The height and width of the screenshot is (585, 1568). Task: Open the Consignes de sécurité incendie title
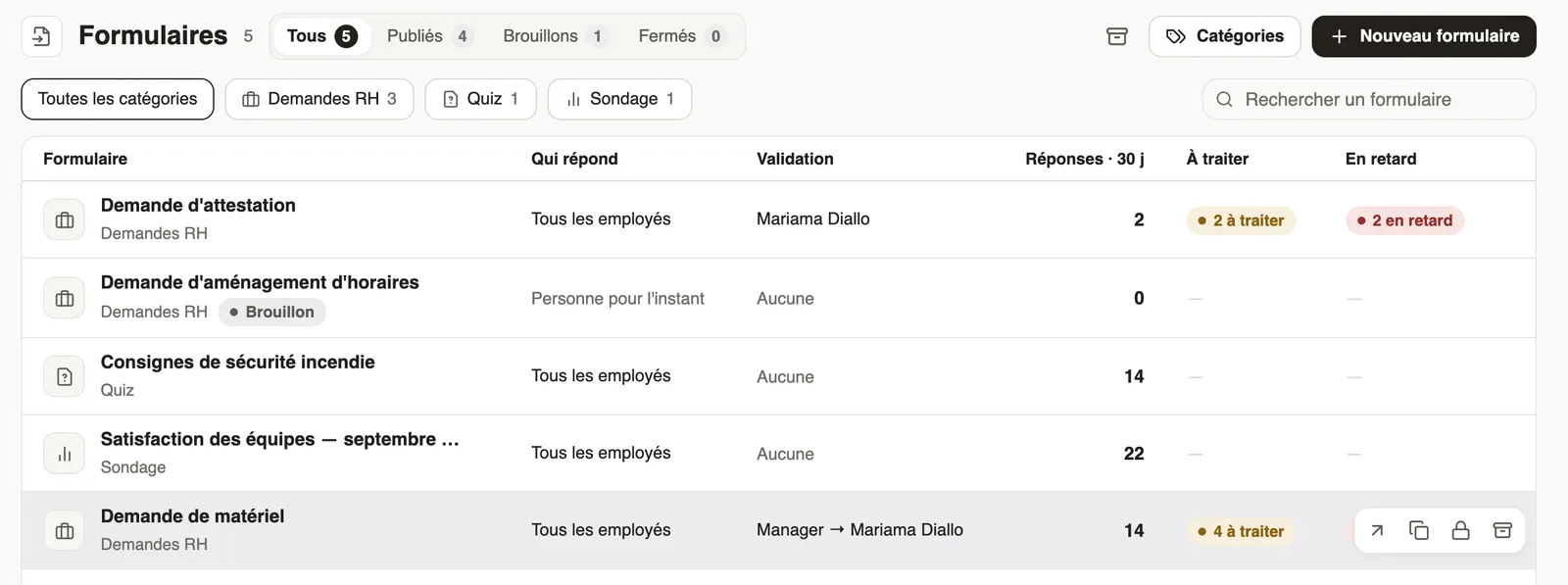pyautogui.click(x=238, y=362)
